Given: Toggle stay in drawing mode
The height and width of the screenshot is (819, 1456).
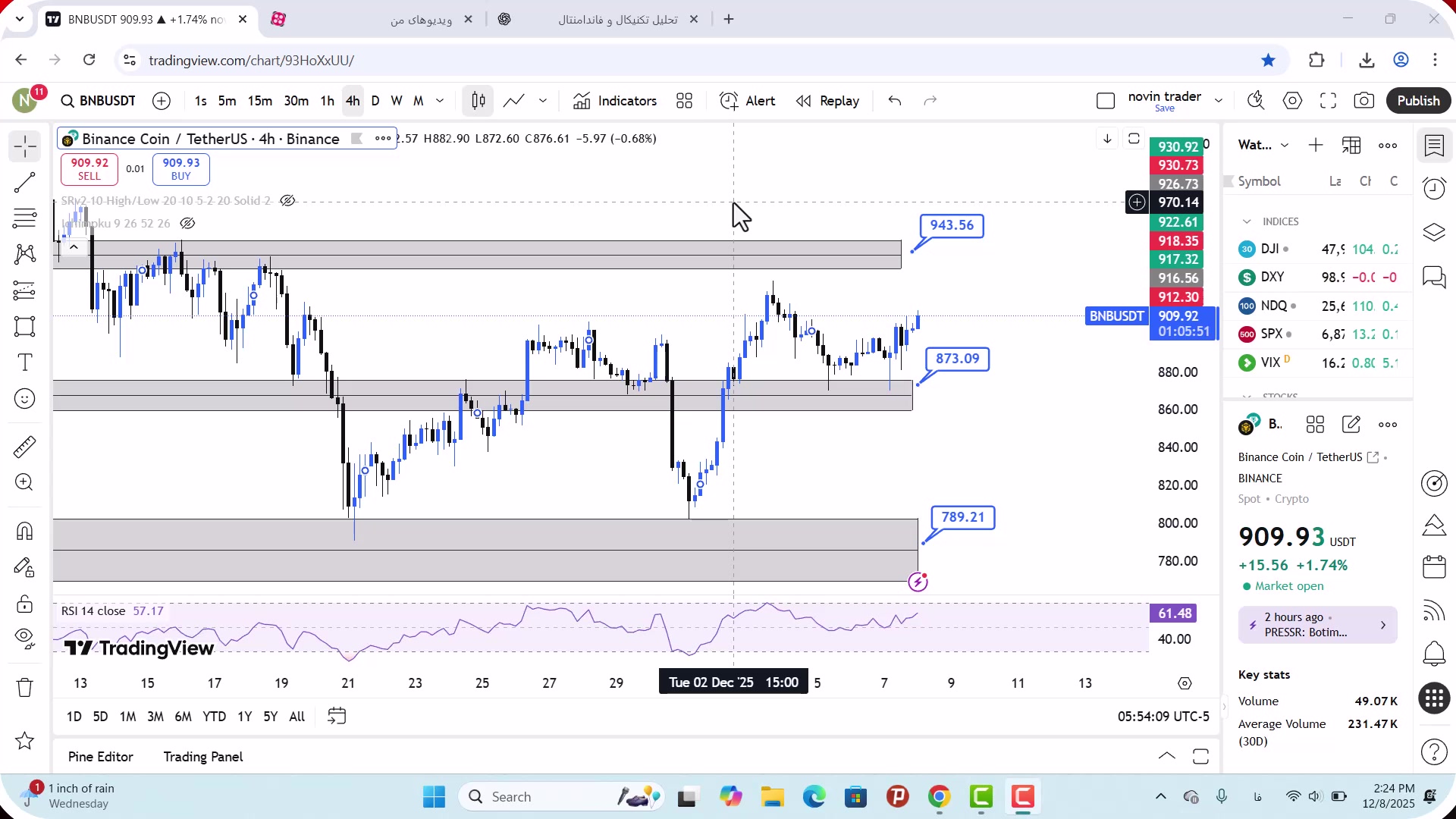Looking at the screenshot, I should (x=25, y=567).
